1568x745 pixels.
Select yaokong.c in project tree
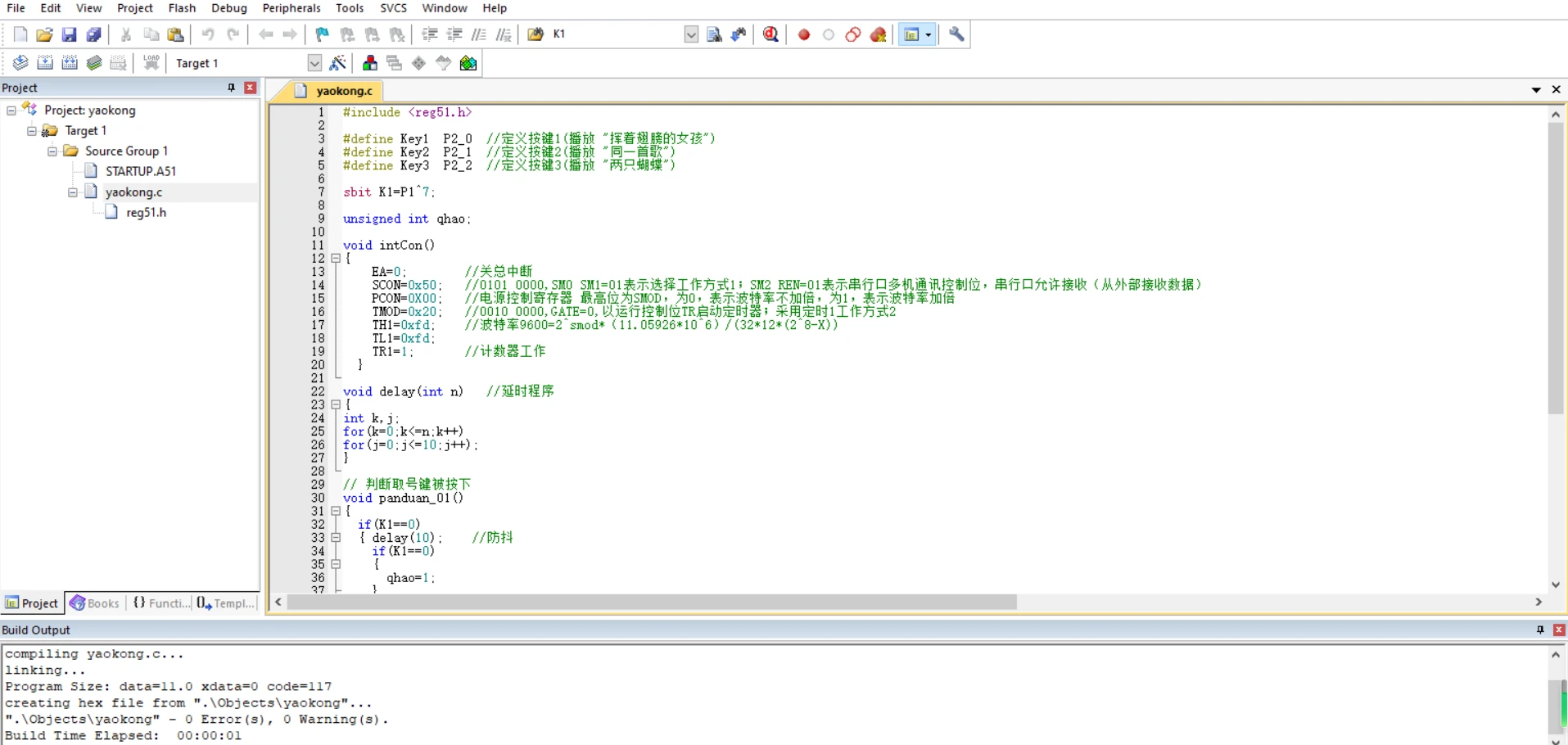coord(133,192)
